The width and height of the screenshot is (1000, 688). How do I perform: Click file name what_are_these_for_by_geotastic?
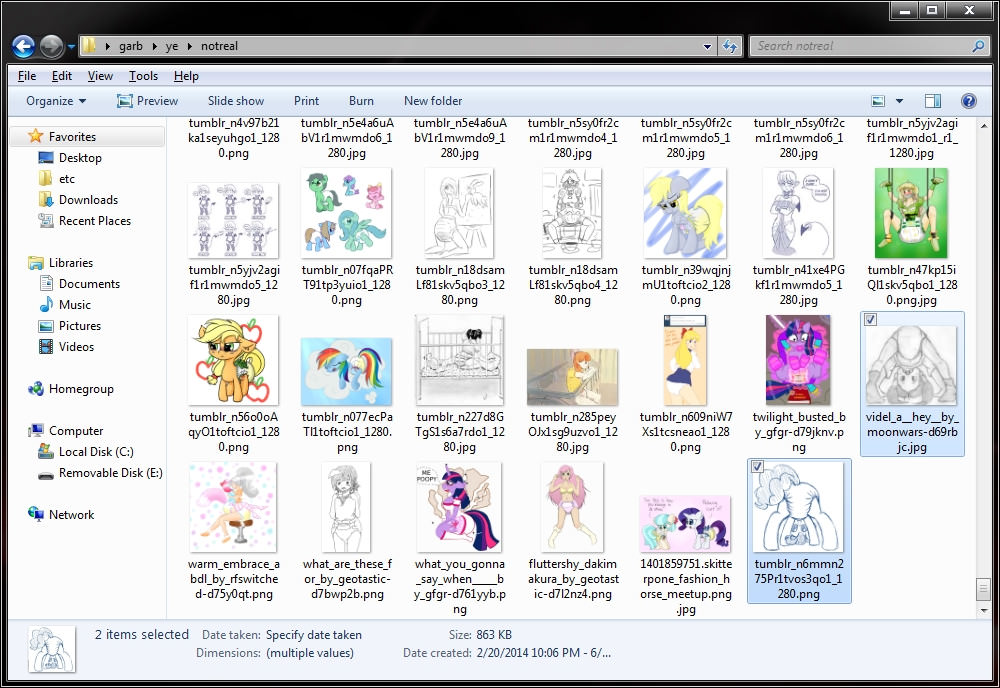pyautogui.click(x=347, y=579)
